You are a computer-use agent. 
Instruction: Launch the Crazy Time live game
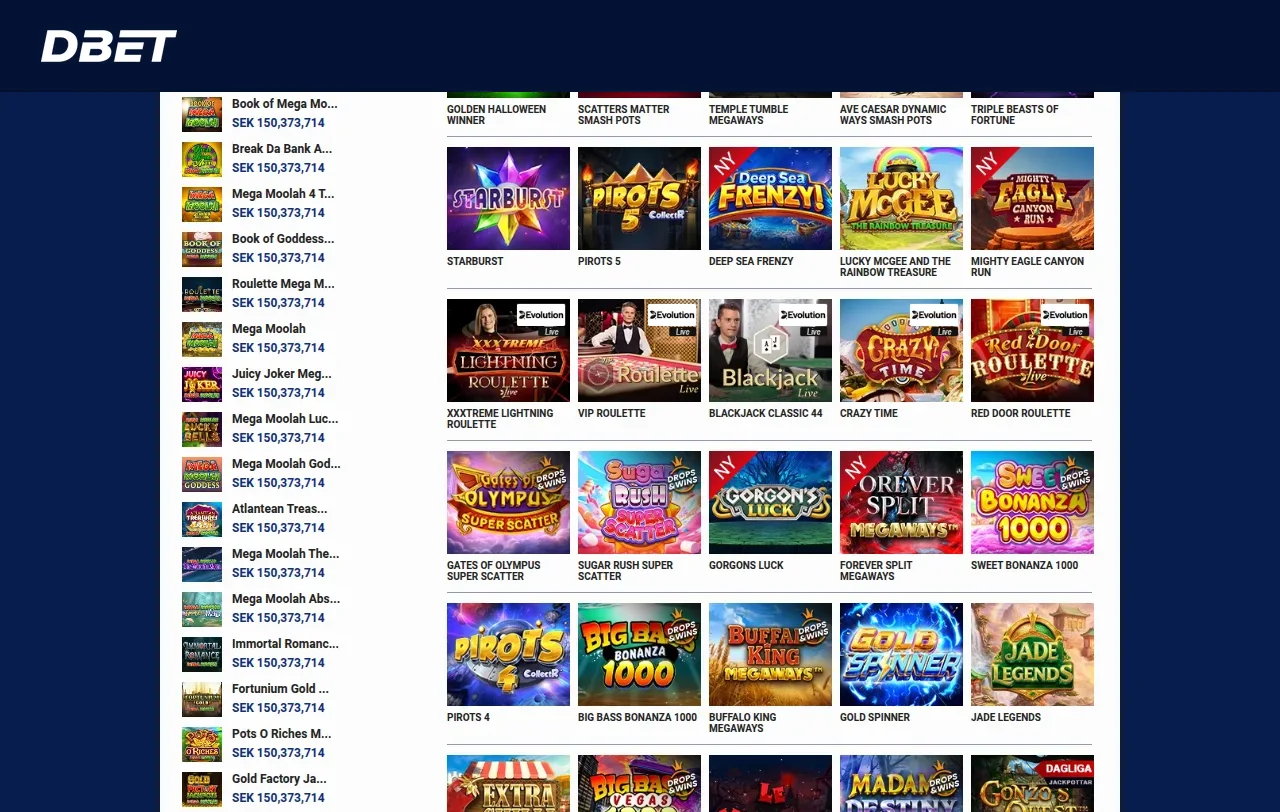(901, 350)
